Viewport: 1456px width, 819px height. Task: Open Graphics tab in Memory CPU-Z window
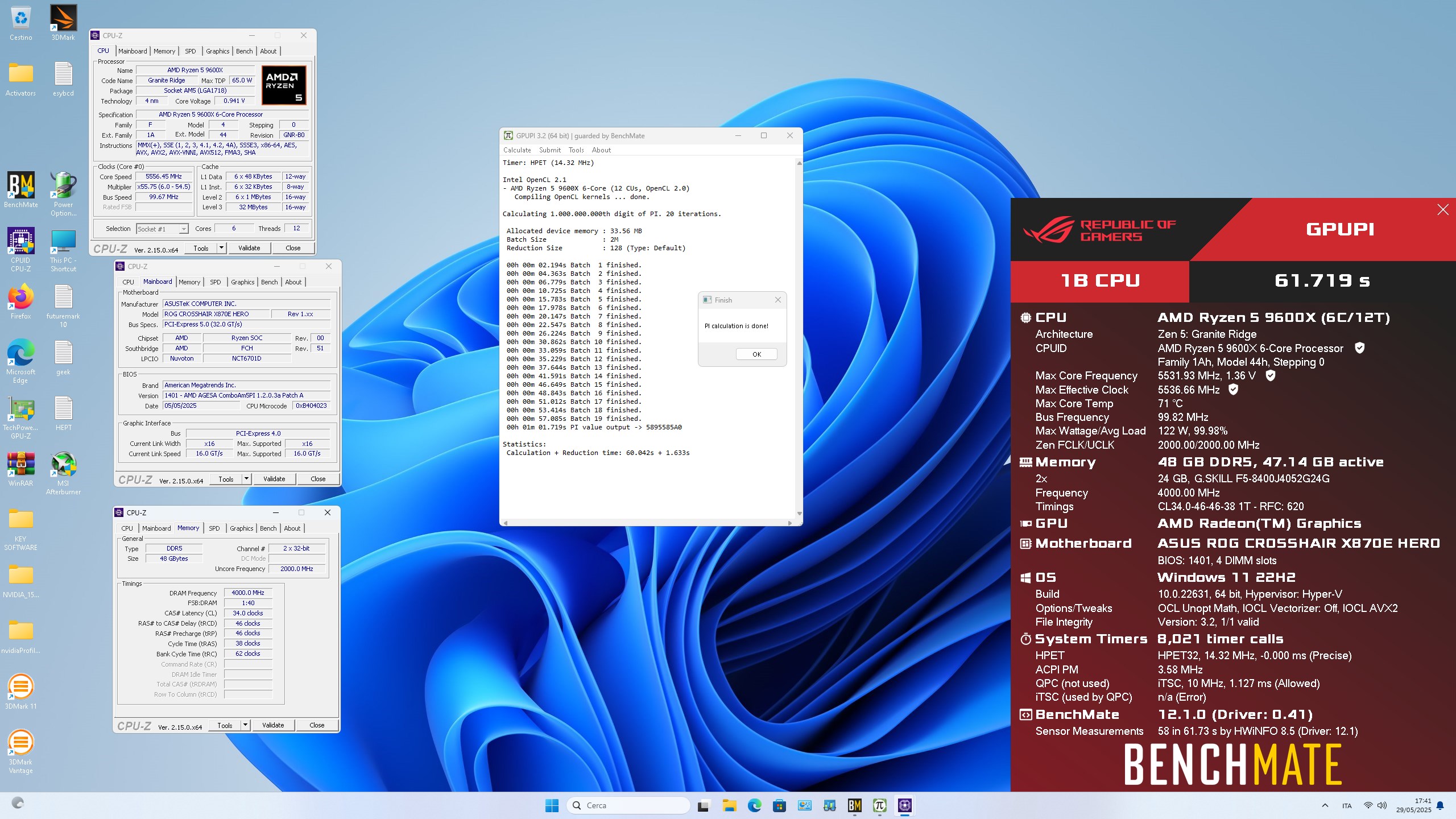pyautogui.click(x=242, y=528)
